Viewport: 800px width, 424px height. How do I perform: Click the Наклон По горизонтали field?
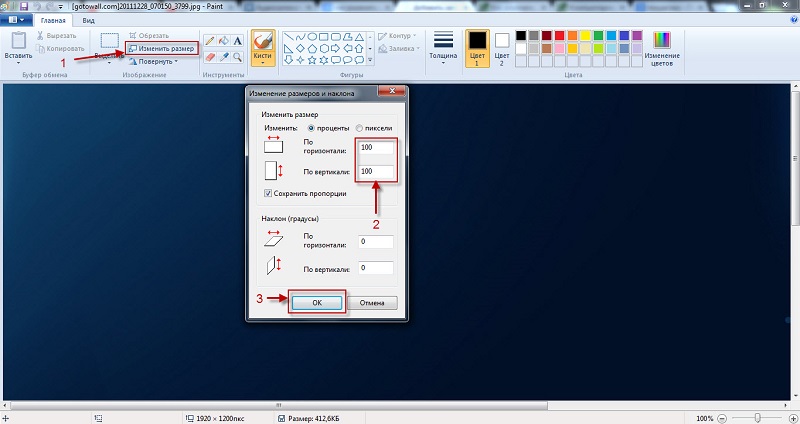pyautogui.click(x=376, y=241)
